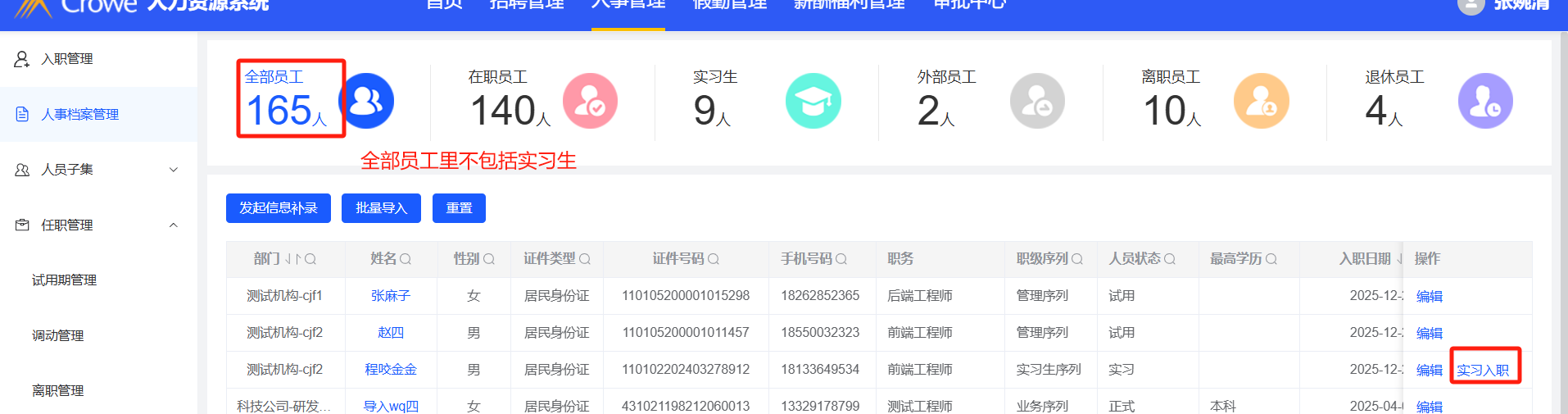Open 调动管理 in the sidebar
The height and width of the screenshot is (414, 1568).
[x=57, y=335]
